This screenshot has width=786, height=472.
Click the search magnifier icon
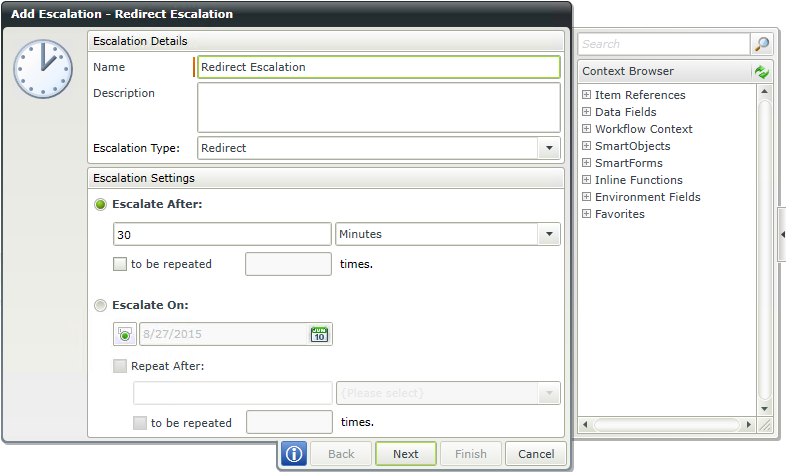coord(761,44)
